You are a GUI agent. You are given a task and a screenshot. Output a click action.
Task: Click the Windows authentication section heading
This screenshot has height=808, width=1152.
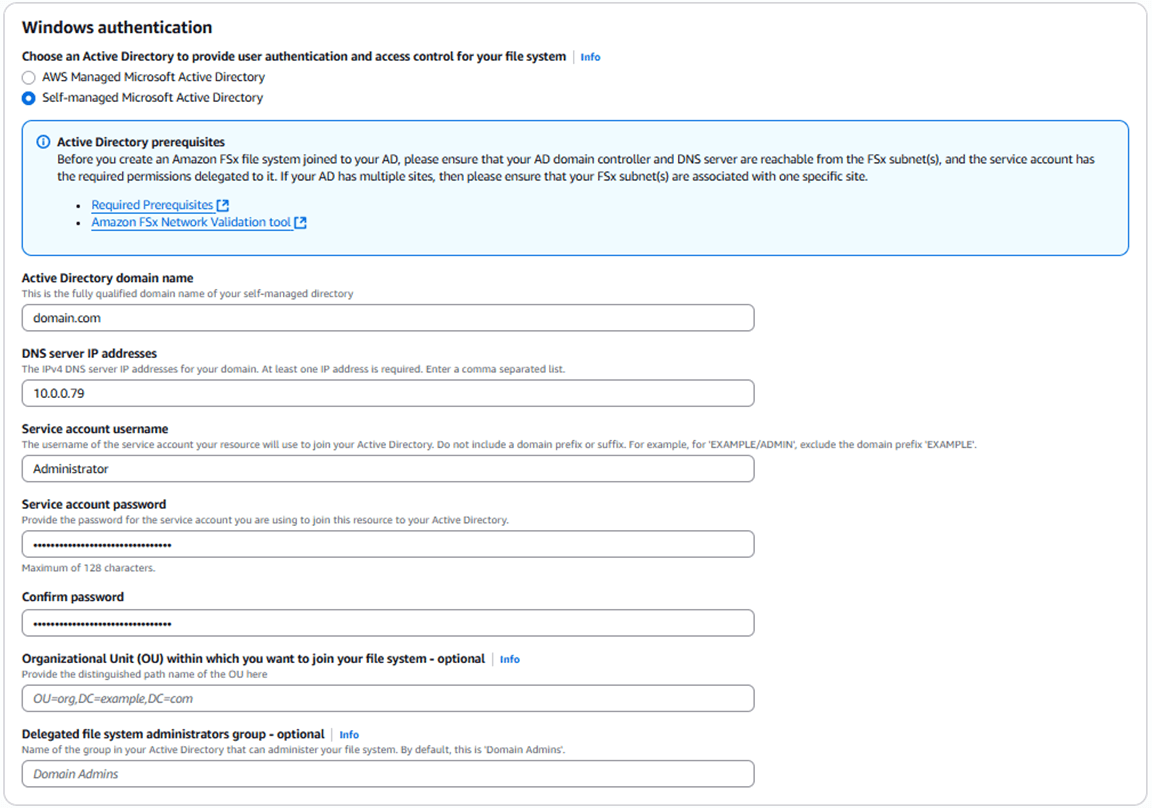coord(117,28)
